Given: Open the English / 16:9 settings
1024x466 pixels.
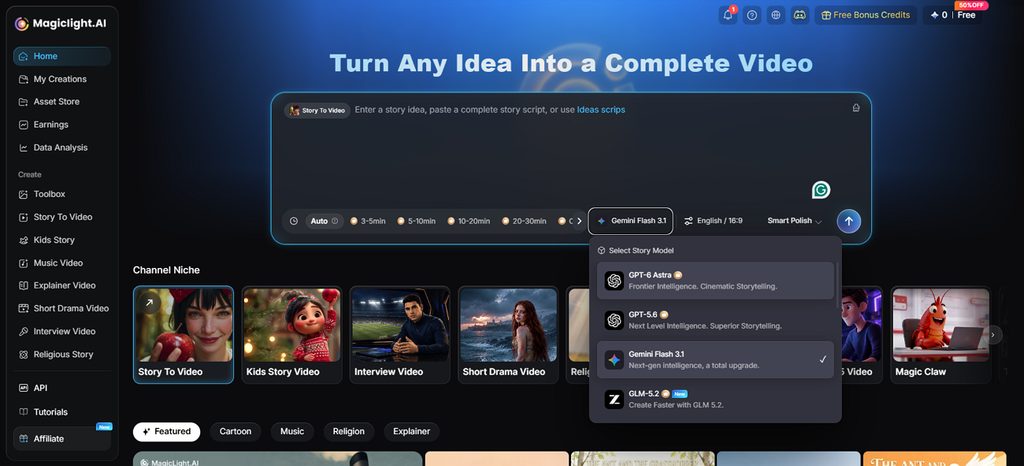Looking at the screenshot, I should pyautogui.click(x=713, y=221).
